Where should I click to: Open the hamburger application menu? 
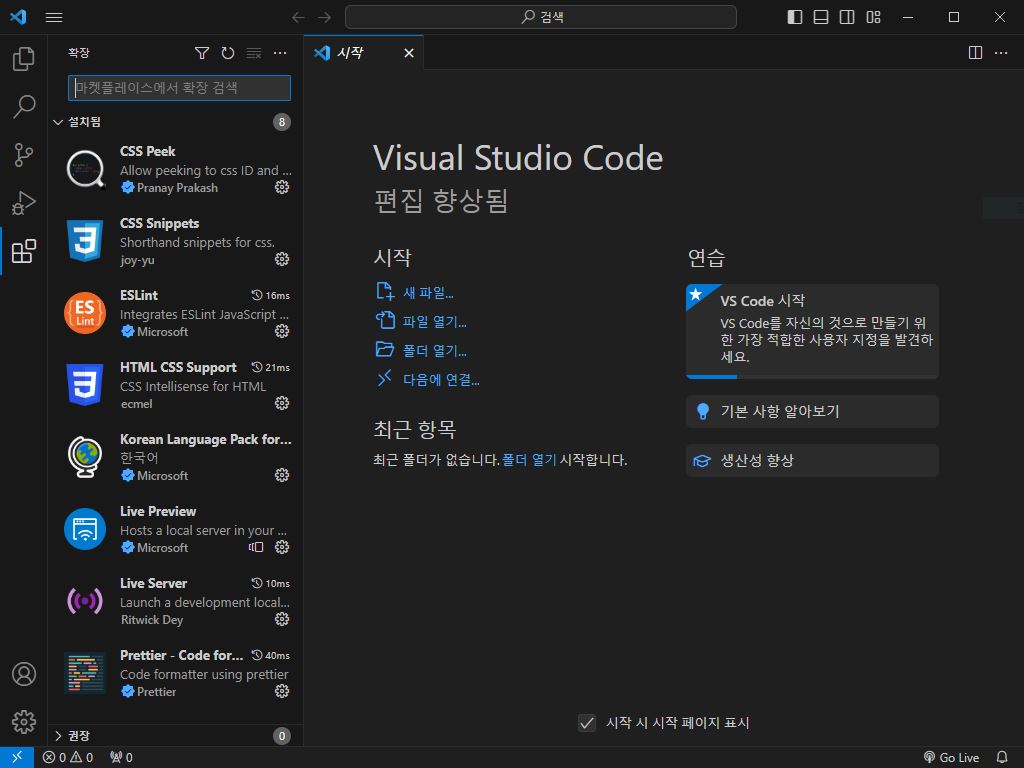(54, 17)
